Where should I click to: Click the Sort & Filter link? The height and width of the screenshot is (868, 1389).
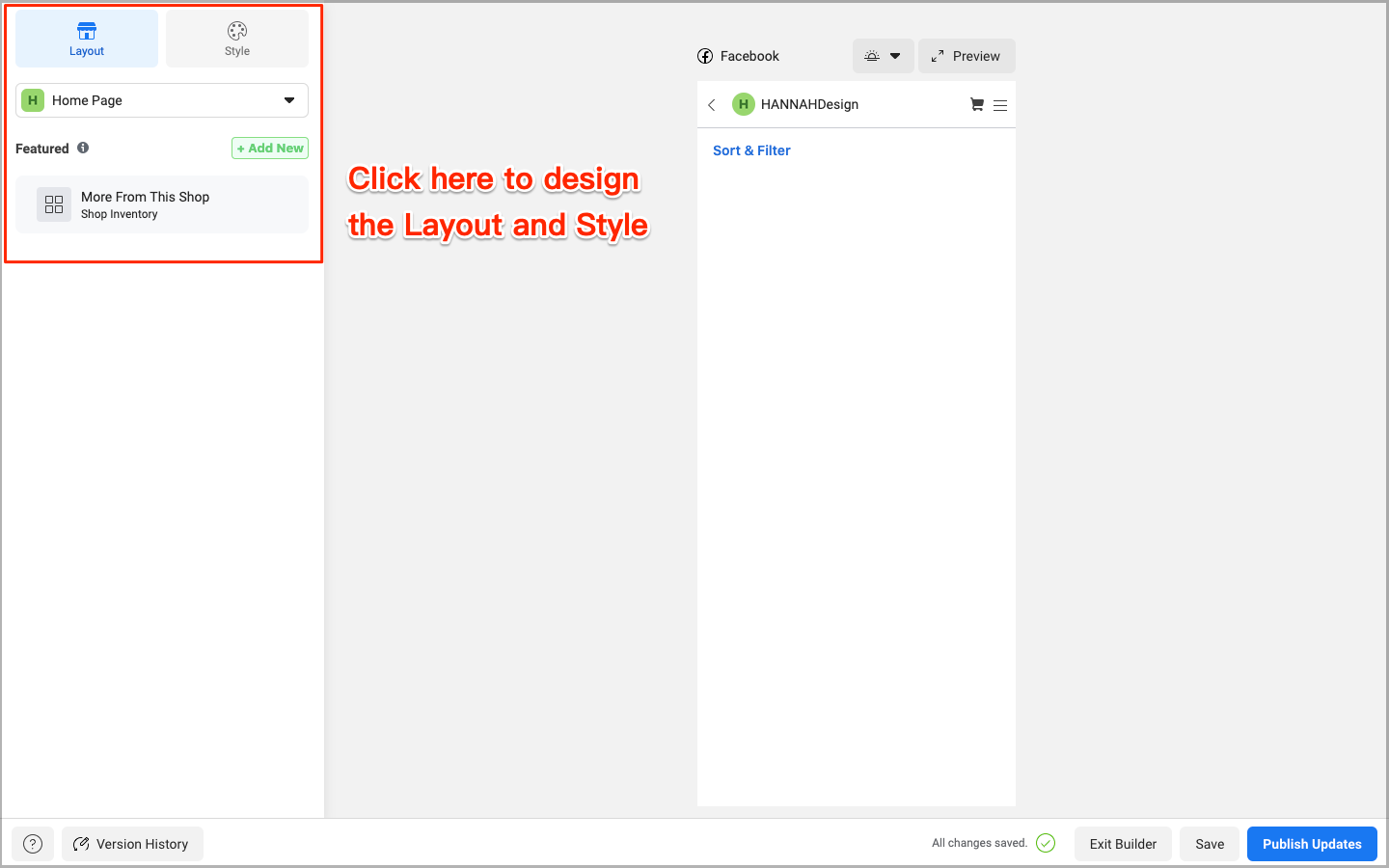point(751,150)
